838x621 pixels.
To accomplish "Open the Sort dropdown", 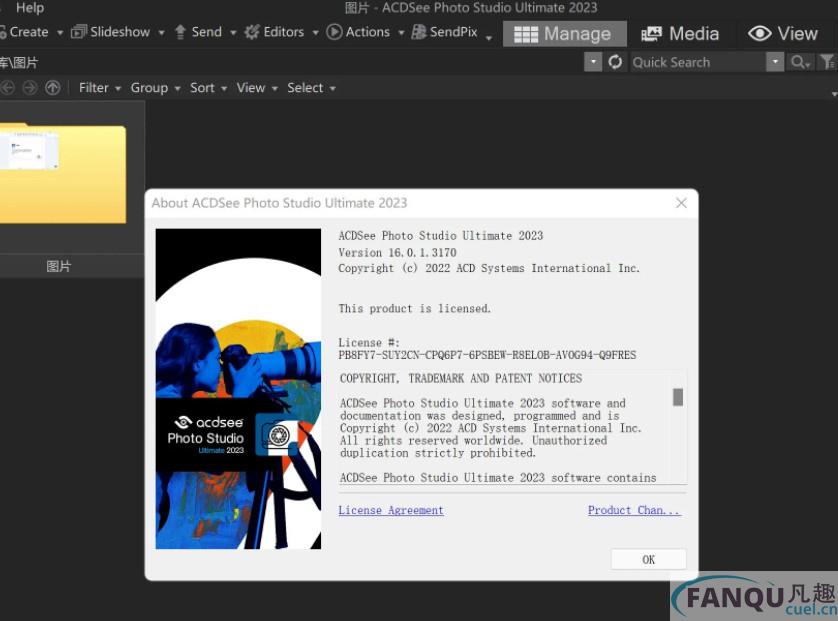I will pyautogui.click(x=208, y=88).
